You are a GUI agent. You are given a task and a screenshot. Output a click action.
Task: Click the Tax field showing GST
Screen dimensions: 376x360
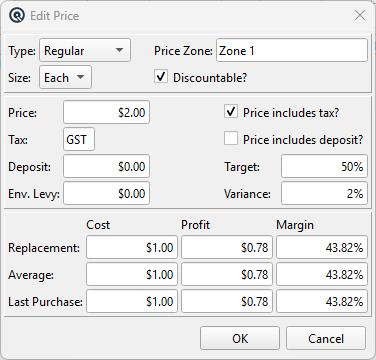click(79, 139)
